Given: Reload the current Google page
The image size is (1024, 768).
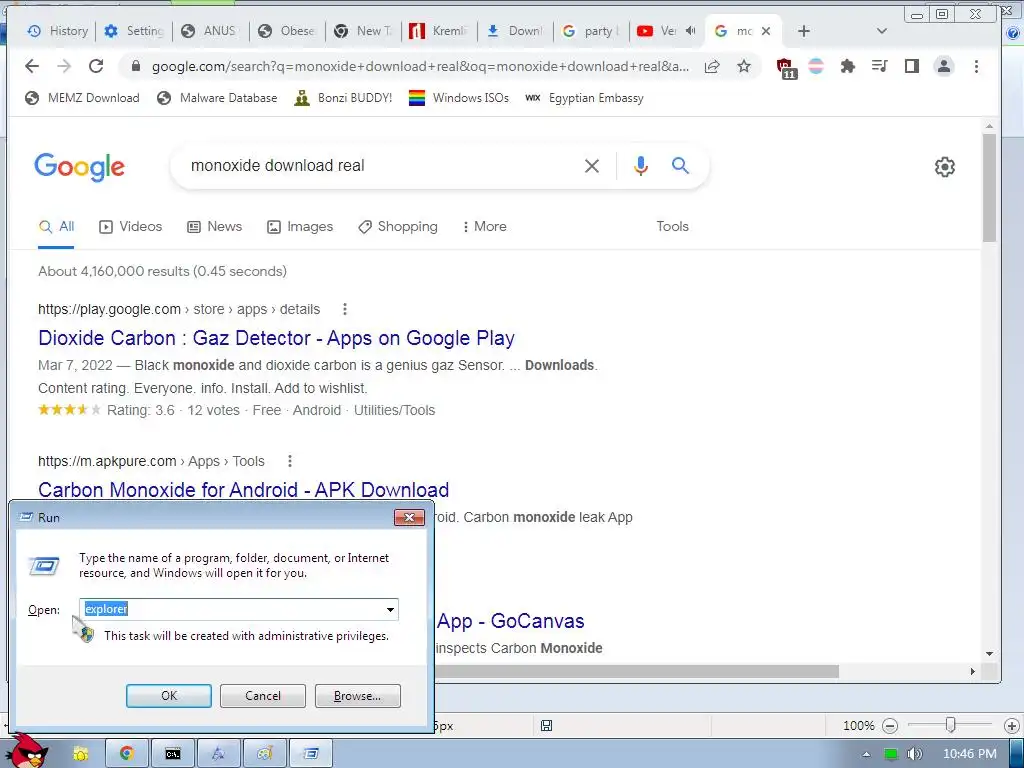Looking at the screenshot, I should (x=96, y=66).
